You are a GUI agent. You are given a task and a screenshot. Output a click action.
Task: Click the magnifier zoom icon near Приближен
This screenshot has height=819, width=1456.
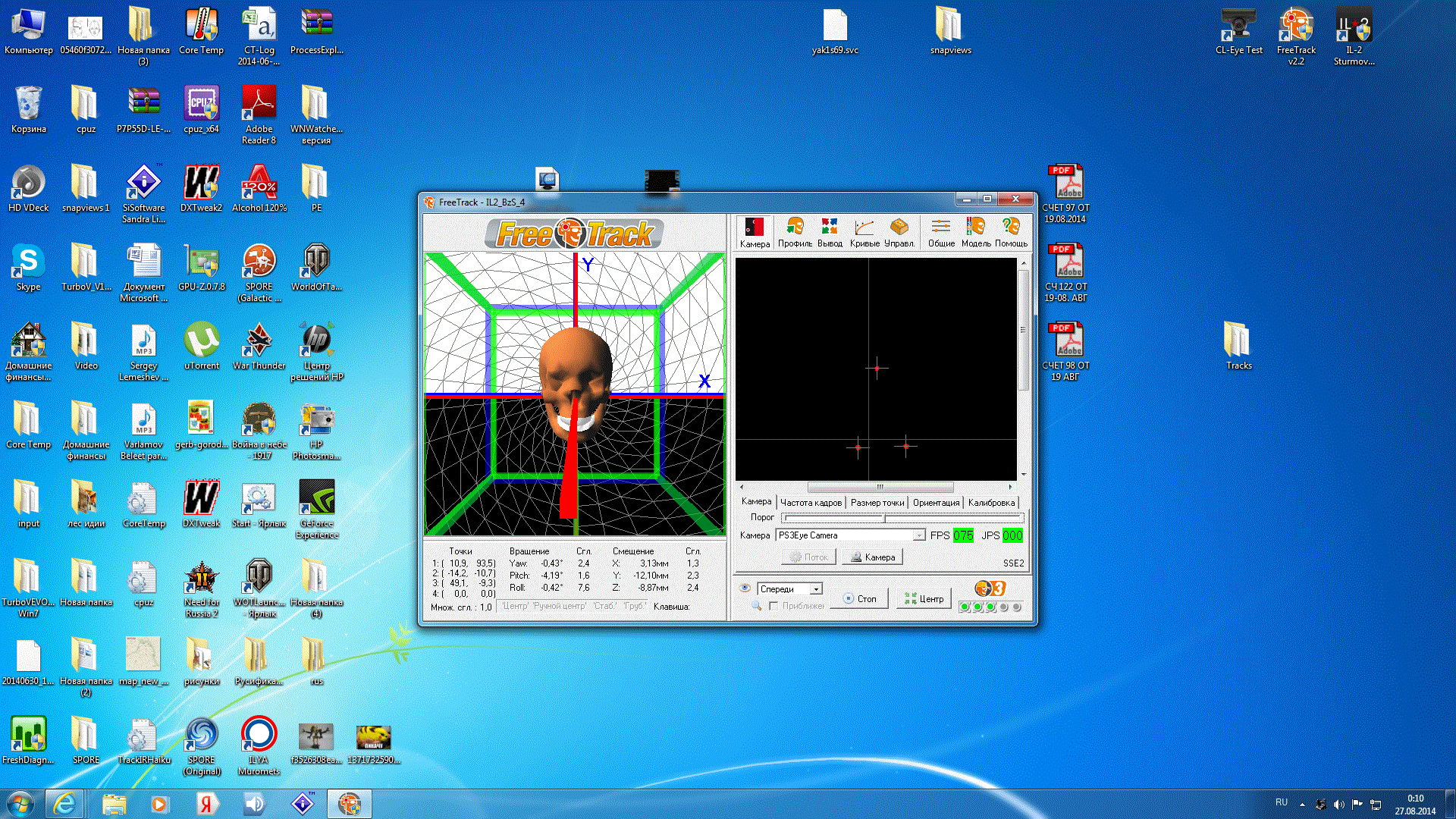756,605
